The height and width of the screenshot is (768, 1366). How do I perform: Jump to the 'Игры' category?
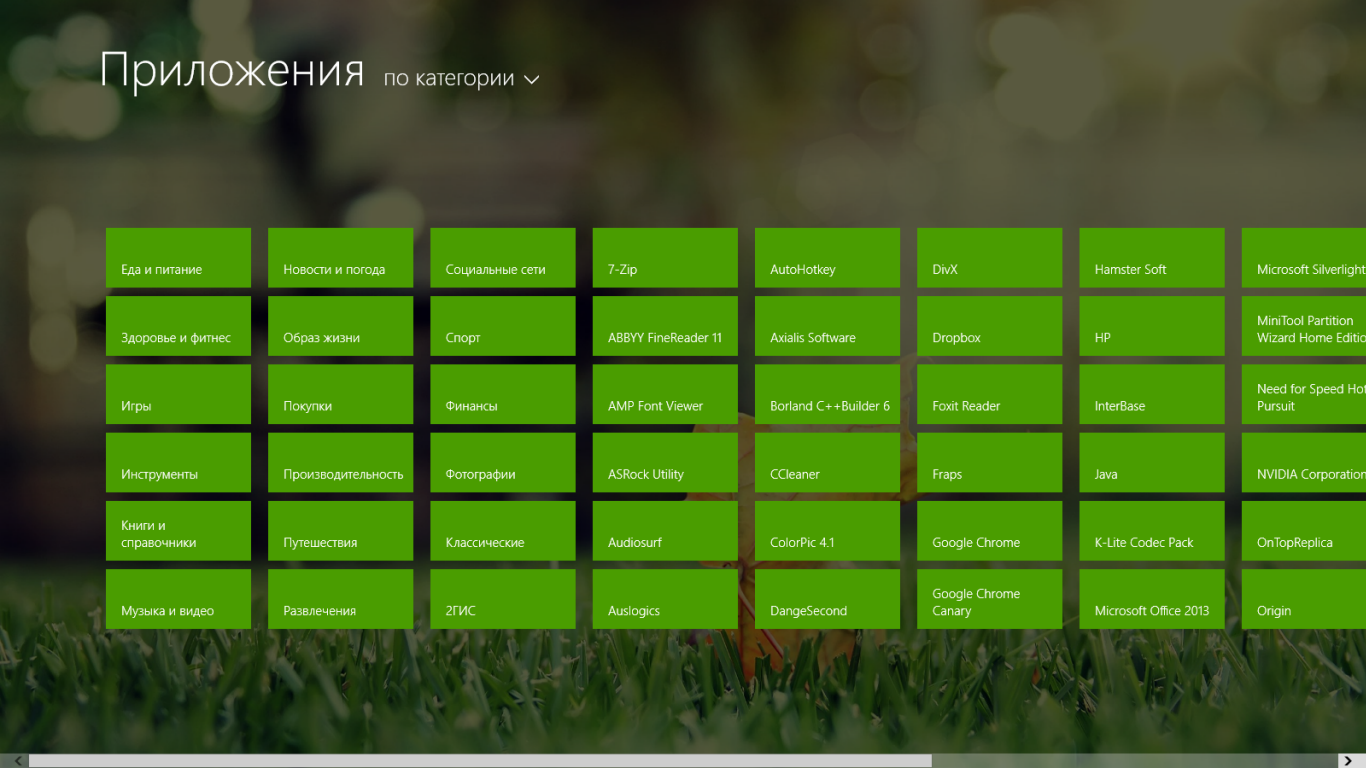[178, 394]
